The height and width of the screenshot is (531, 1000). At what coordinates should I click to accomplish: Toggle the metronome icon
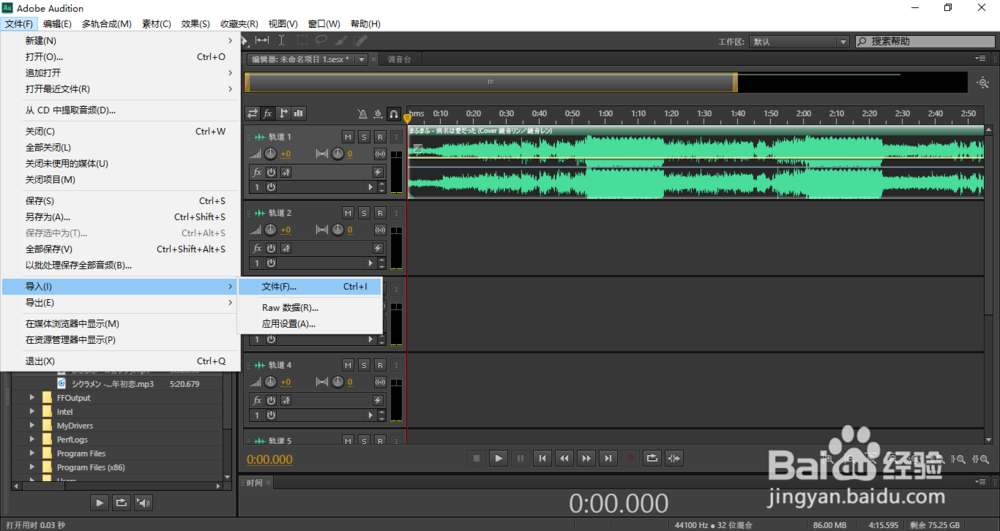(x=362, y=114)
